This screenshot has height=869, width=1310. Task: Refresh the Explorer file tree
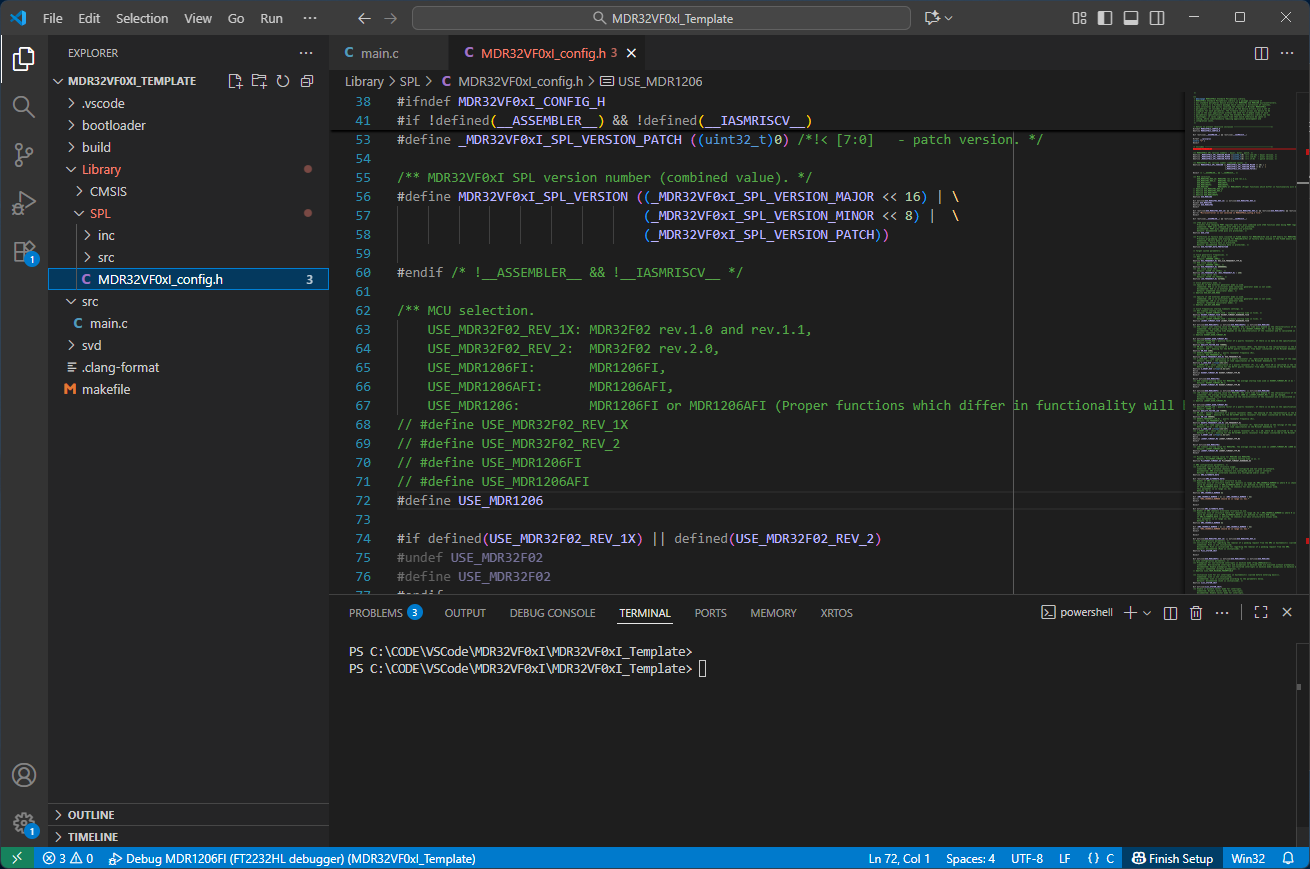pyautogui.click(x=283, y=81)
